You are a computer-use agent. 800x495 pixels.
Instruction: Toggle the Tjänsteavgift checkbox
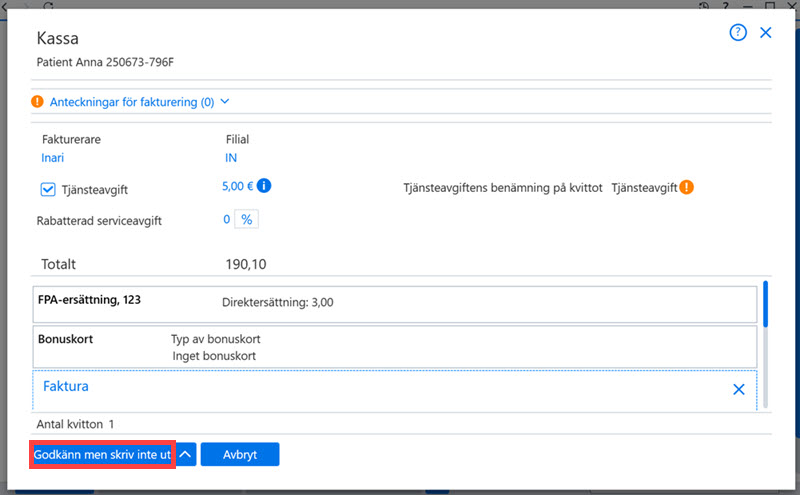coord(48,190)
